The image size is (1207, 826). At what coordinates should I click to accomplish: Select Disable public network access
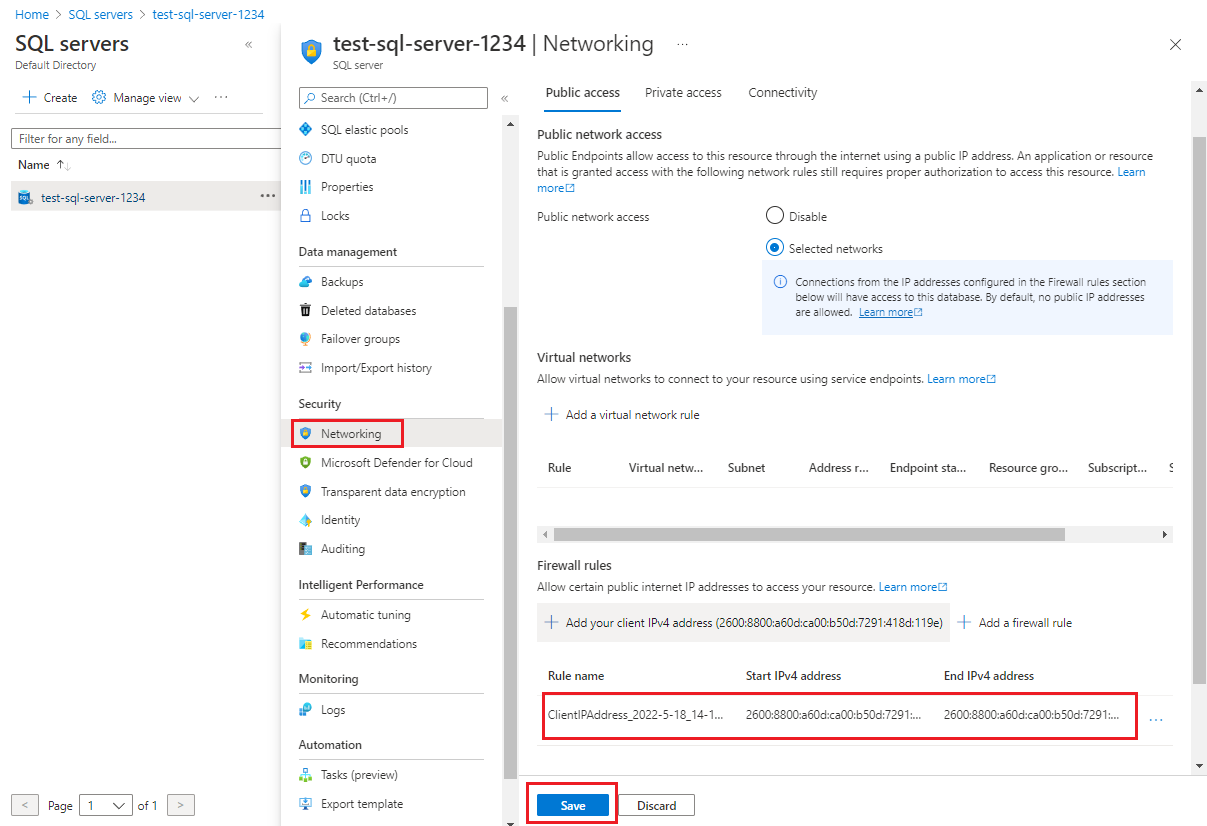pos(774,216)
